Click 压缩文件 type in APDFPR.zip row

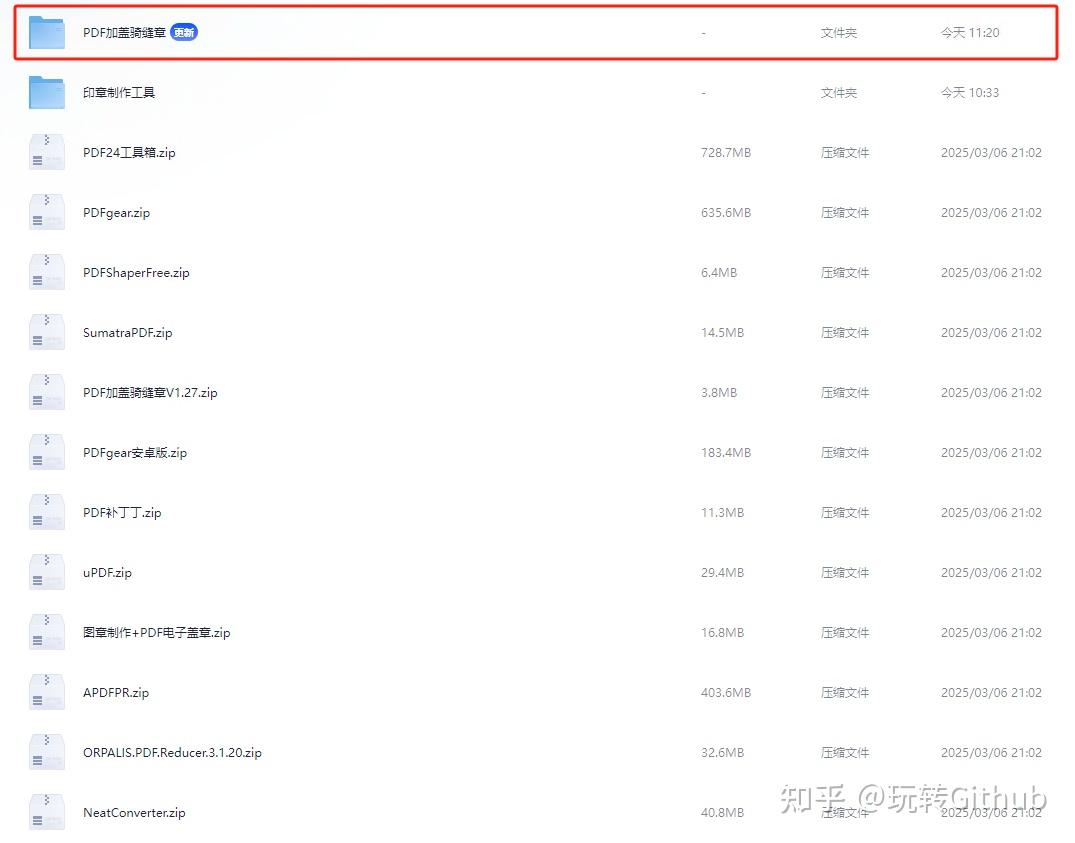tap(845, 692)
